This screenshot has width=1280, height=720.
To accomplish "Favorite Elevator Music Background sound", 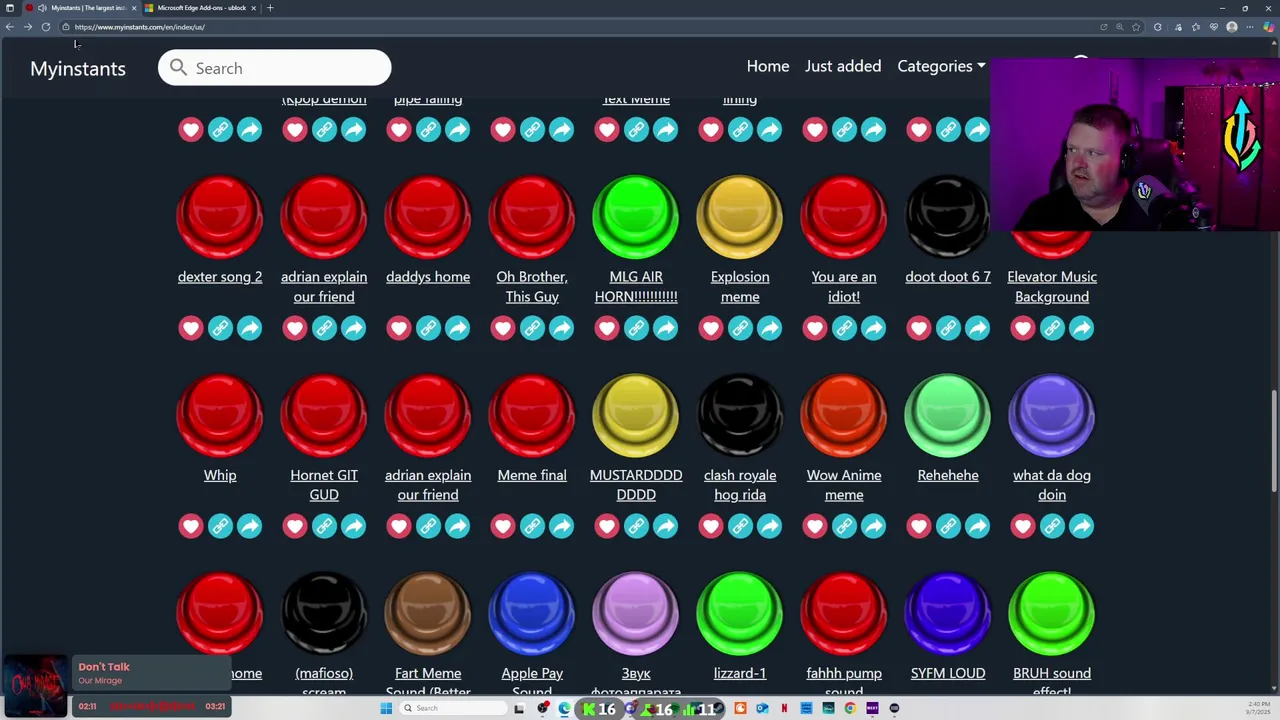I will point(1023,328).
